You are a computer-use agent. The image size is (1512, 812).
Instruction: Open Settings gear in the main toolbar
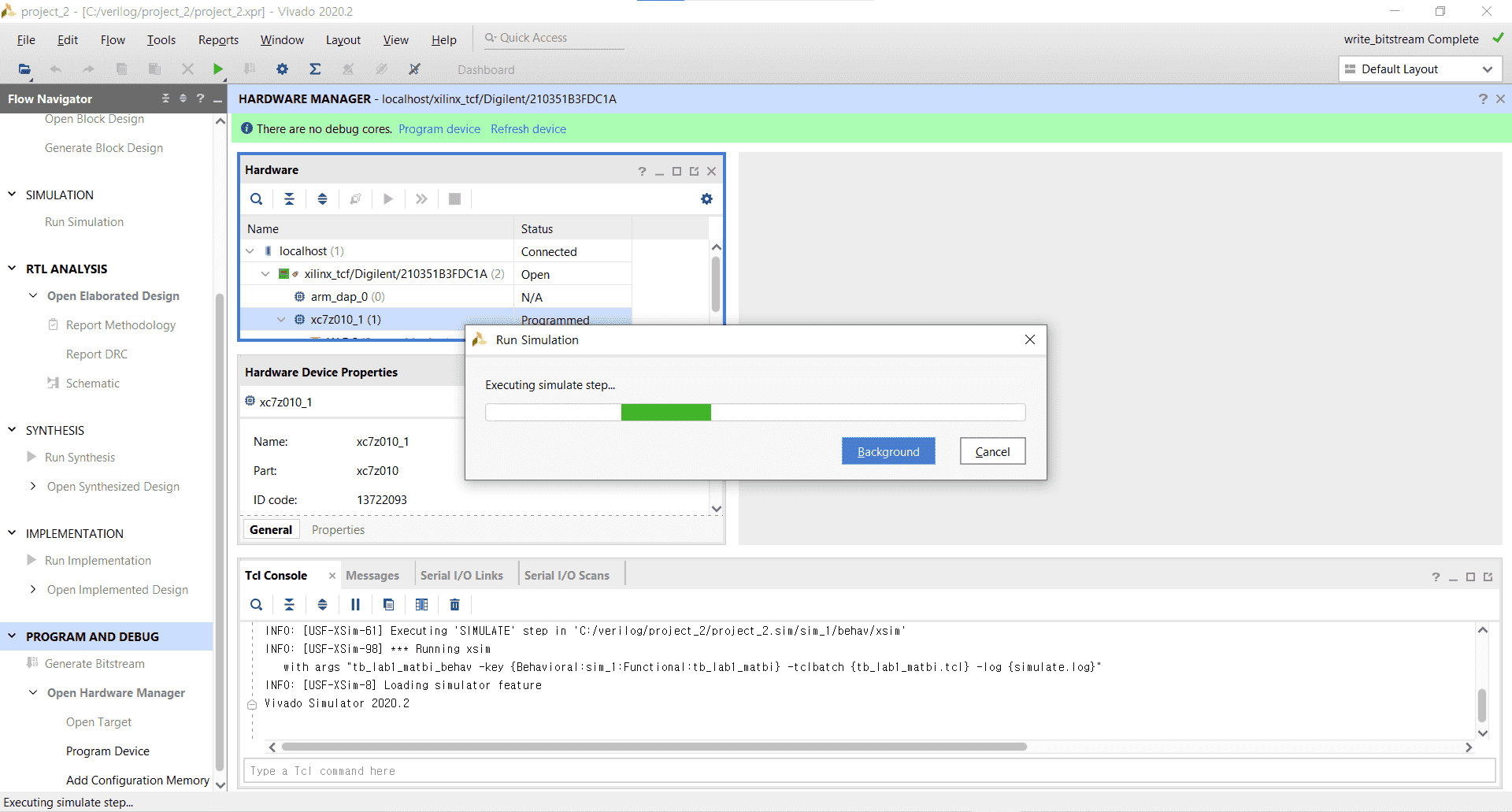[282, 69]
